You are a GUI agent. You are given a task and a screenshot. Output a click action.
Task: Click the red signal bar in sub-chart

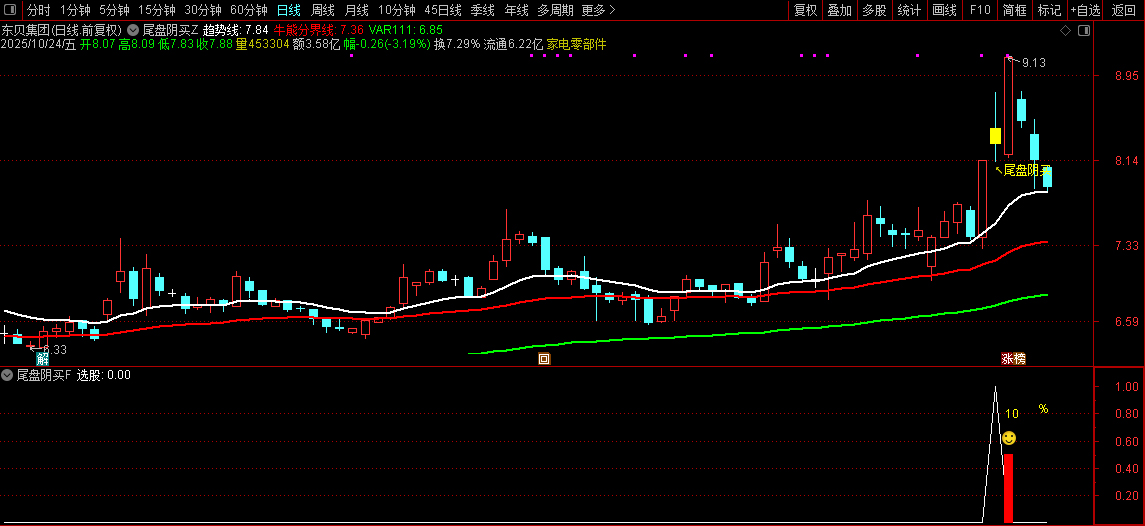[1008, 488]
